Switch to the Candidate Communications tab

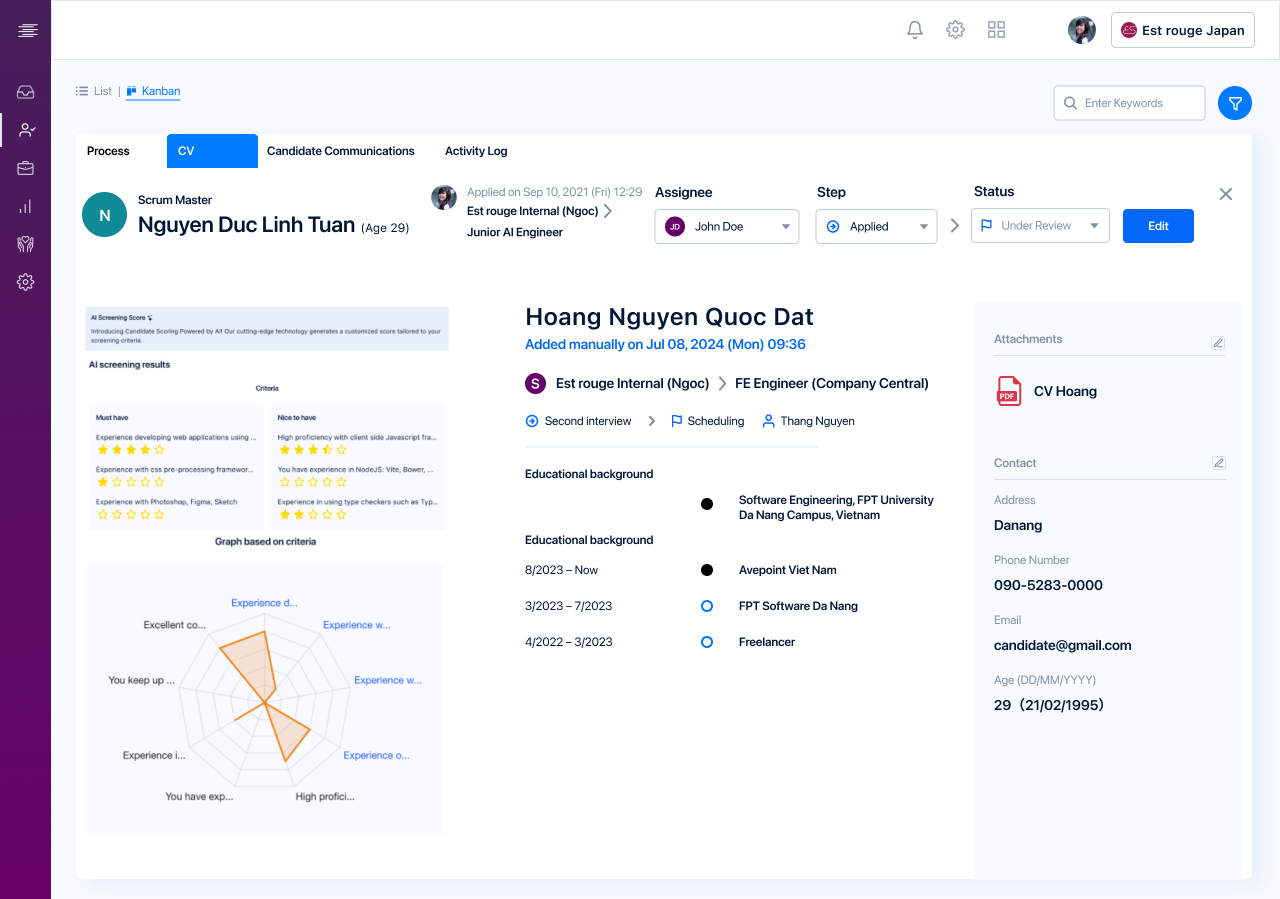point(340,151)
